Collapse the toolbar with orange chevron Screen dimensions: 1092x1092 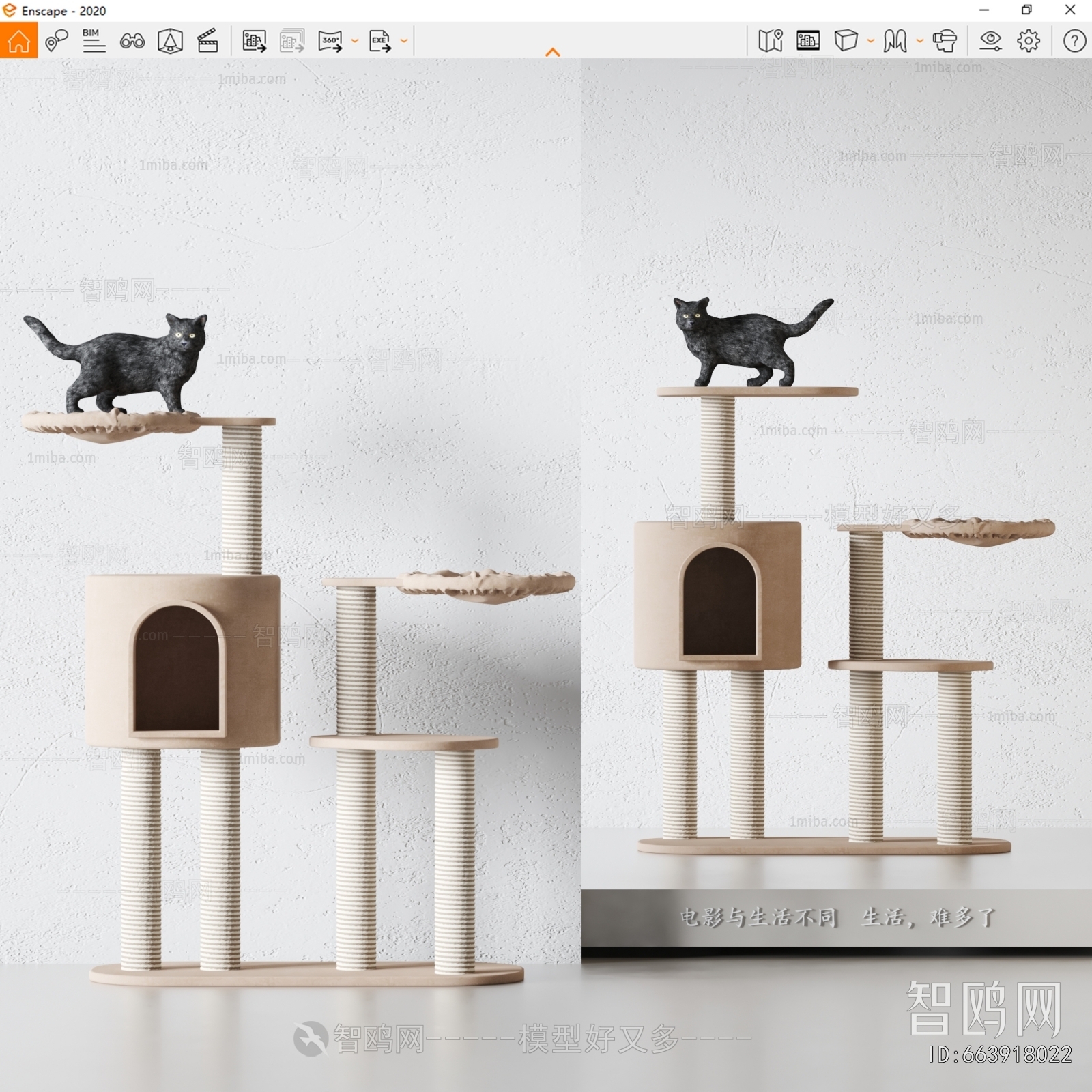coord(553,52)
